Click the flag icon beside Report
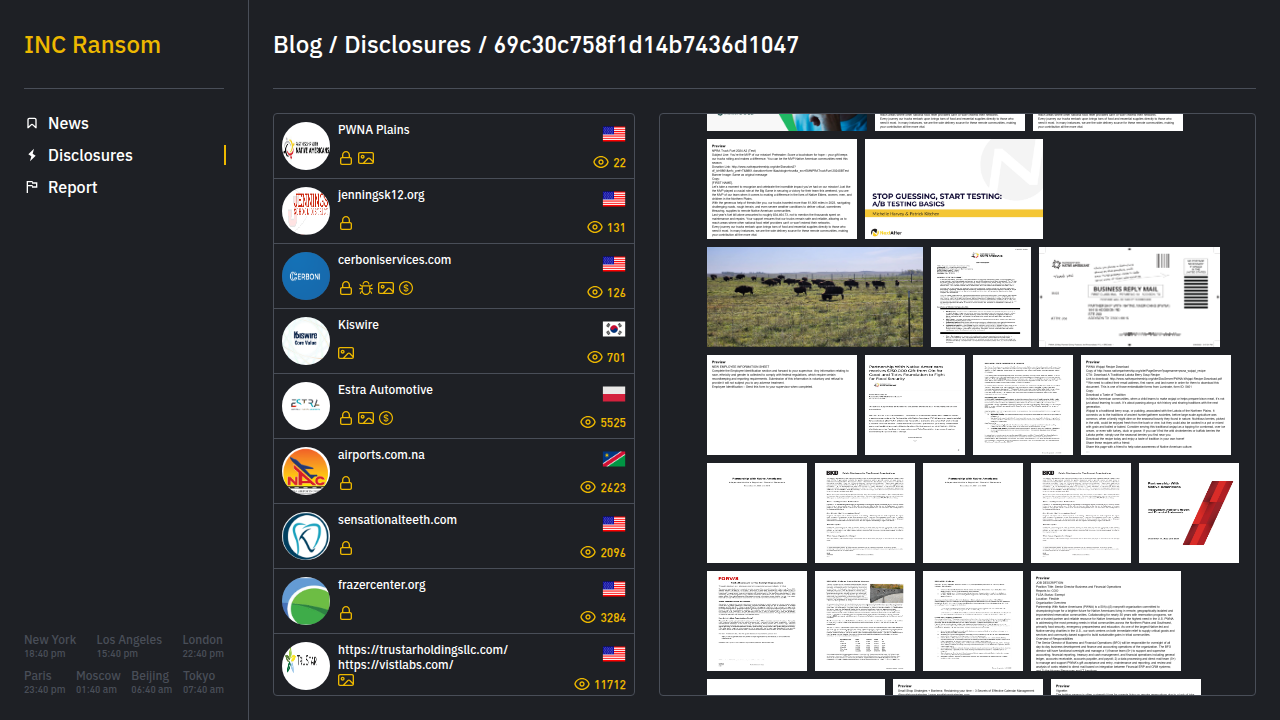1280x720 pixels. pos(32,187)
